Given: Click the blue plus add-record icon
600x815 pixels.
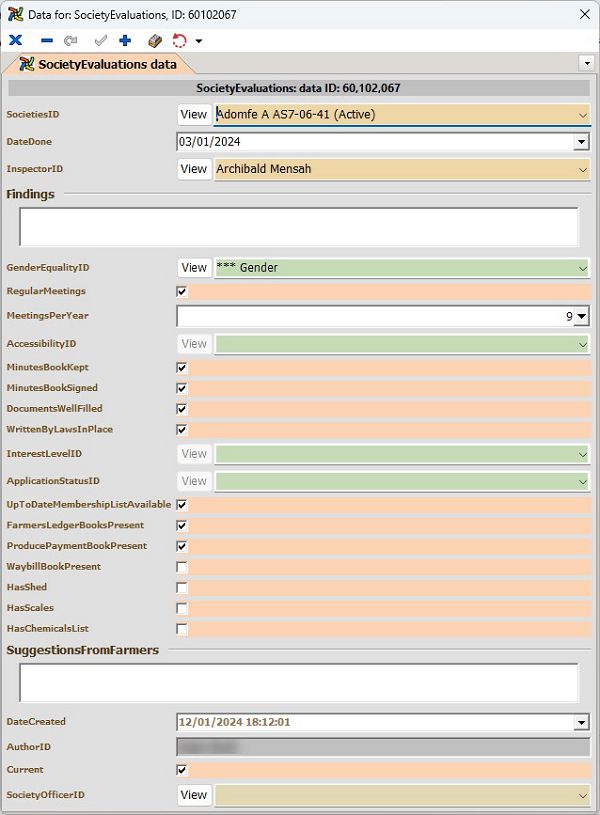Looking at the screenshot, I should (x=125, y=40).
